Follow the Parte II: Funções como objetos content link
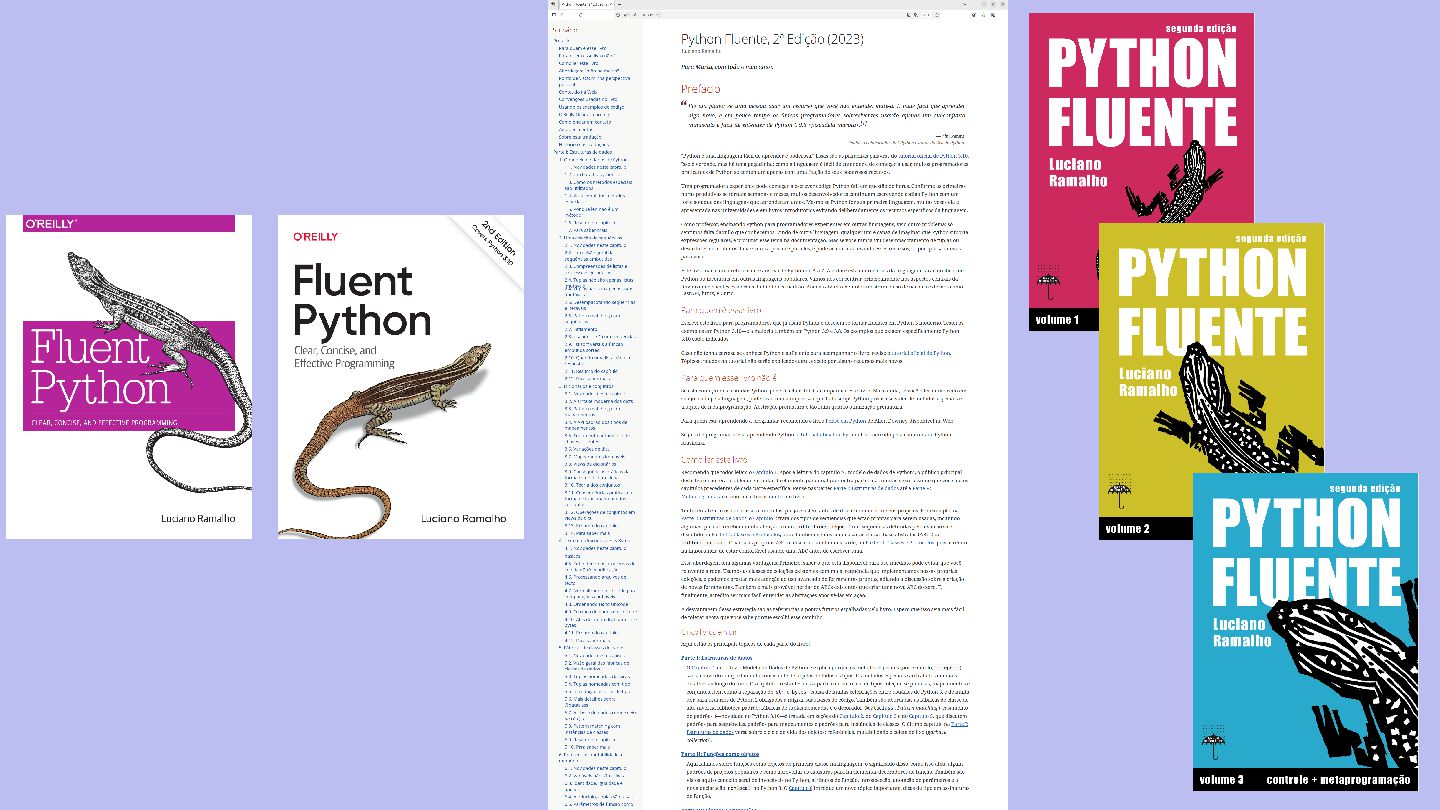The width and height of the screenshot is (1440, 810). (720, 753)
